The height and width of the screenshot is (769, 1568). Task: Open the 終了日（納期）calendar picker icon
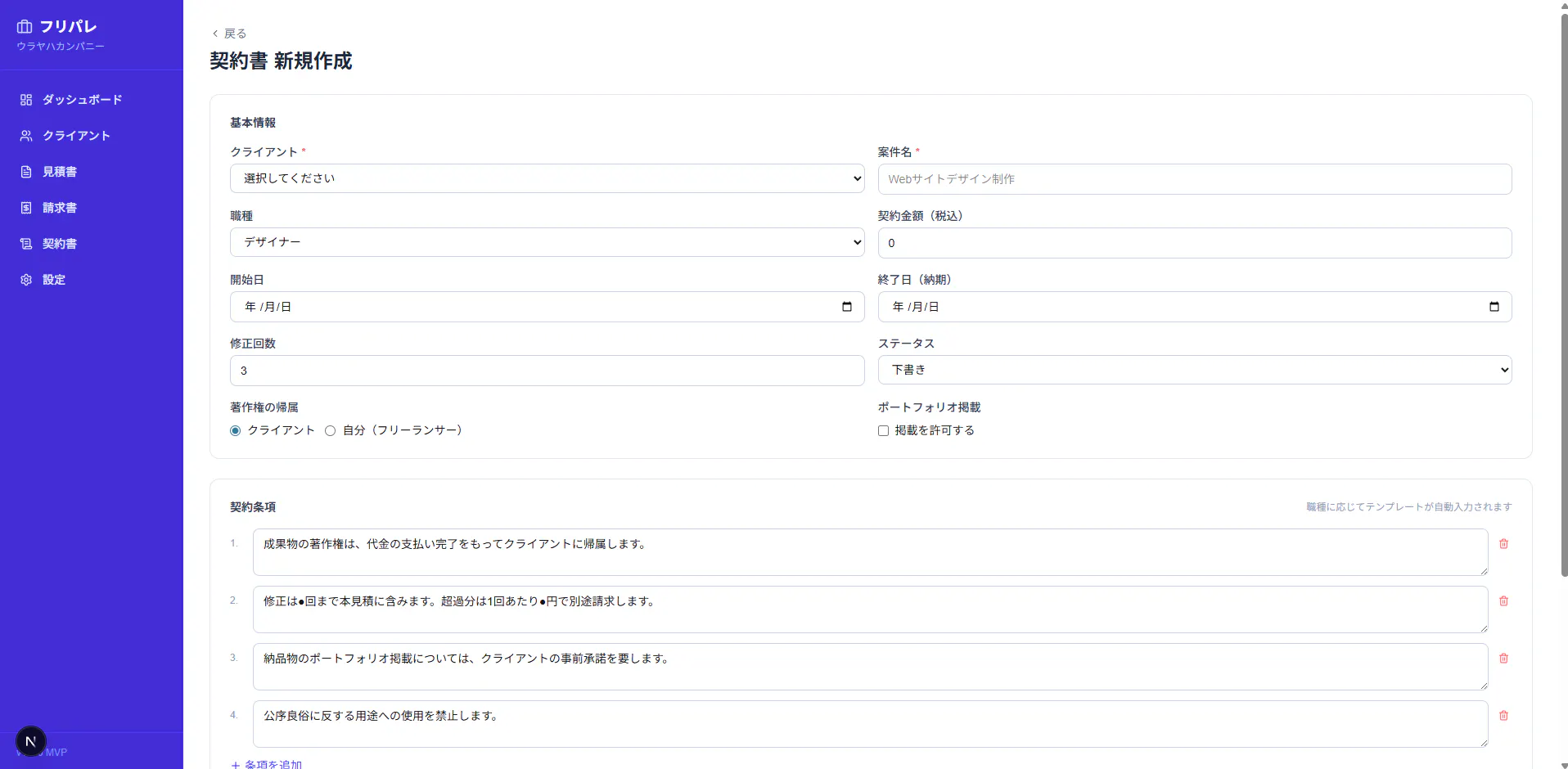1494,307
